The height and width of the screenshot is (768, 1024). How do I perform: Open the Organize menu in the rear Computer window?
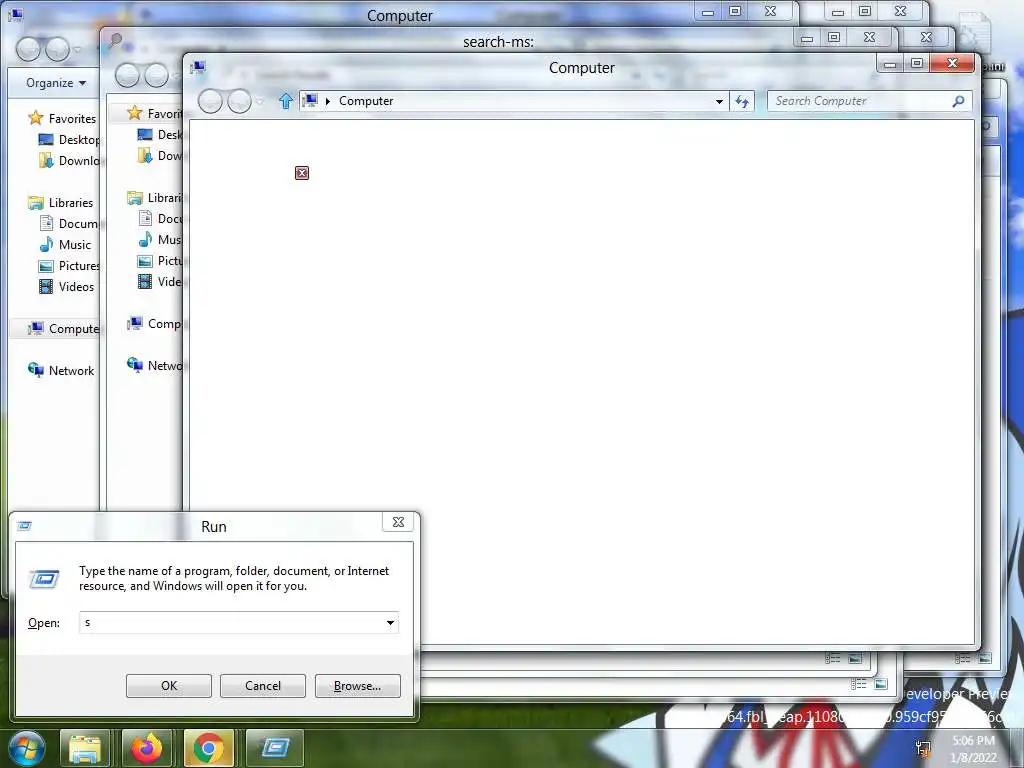(56, 83)
